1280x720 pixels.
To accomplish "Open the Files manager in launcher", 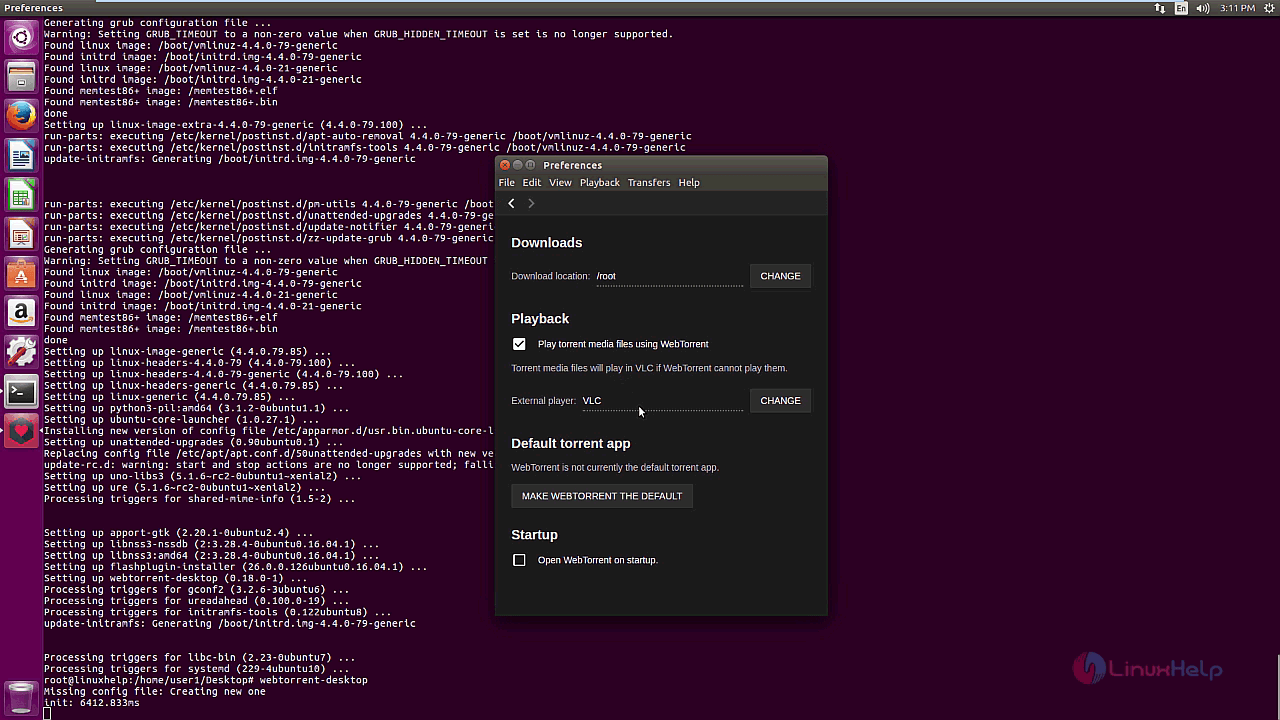I will click(21, 77).
